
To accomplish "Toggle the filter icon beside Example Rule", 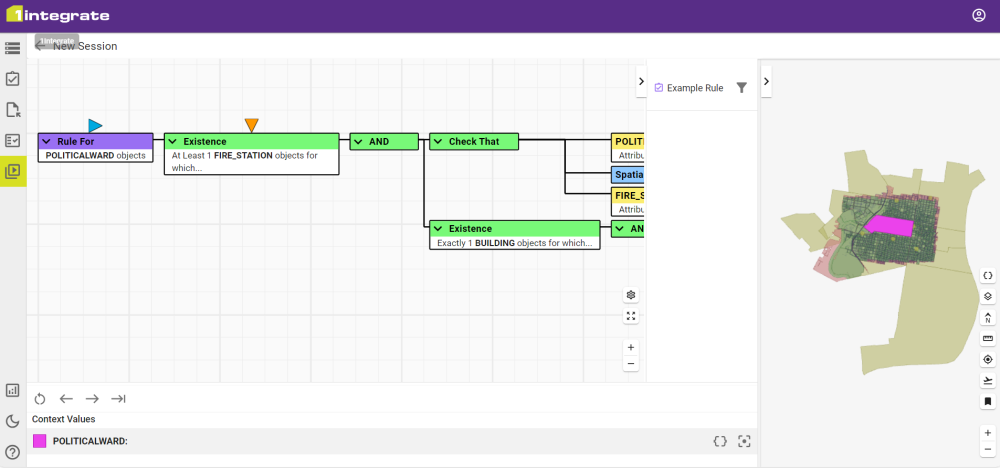I will [741, 88].
